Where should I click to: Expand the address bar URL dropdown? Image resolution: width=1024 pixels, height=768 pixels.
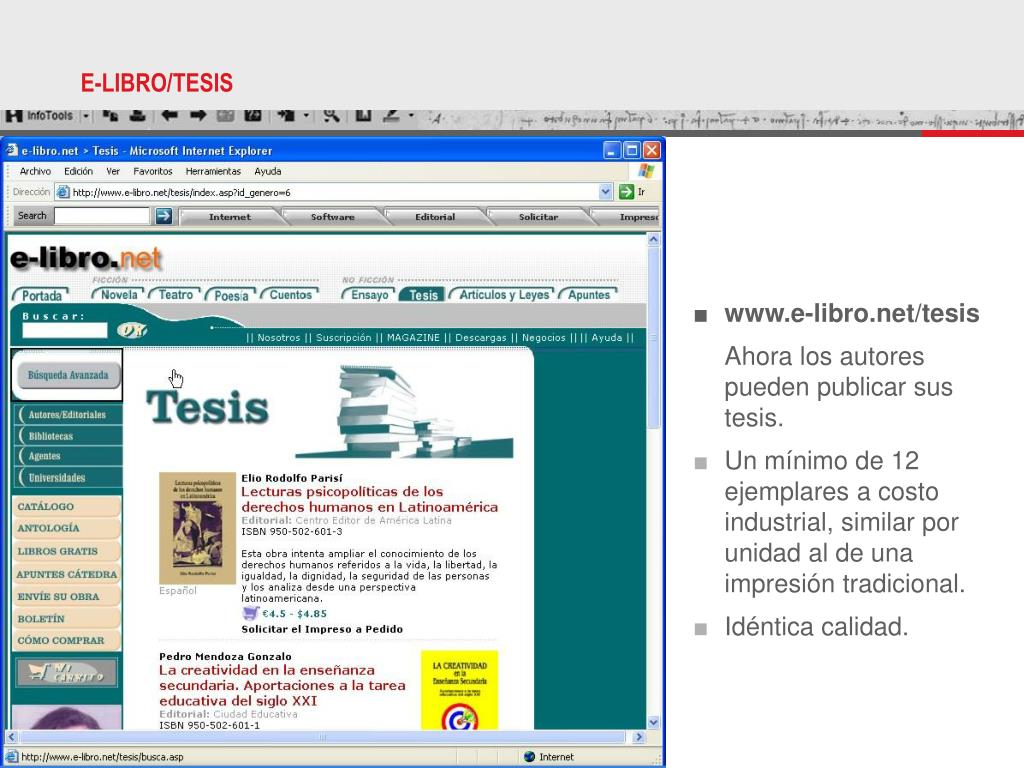(606, 192)
